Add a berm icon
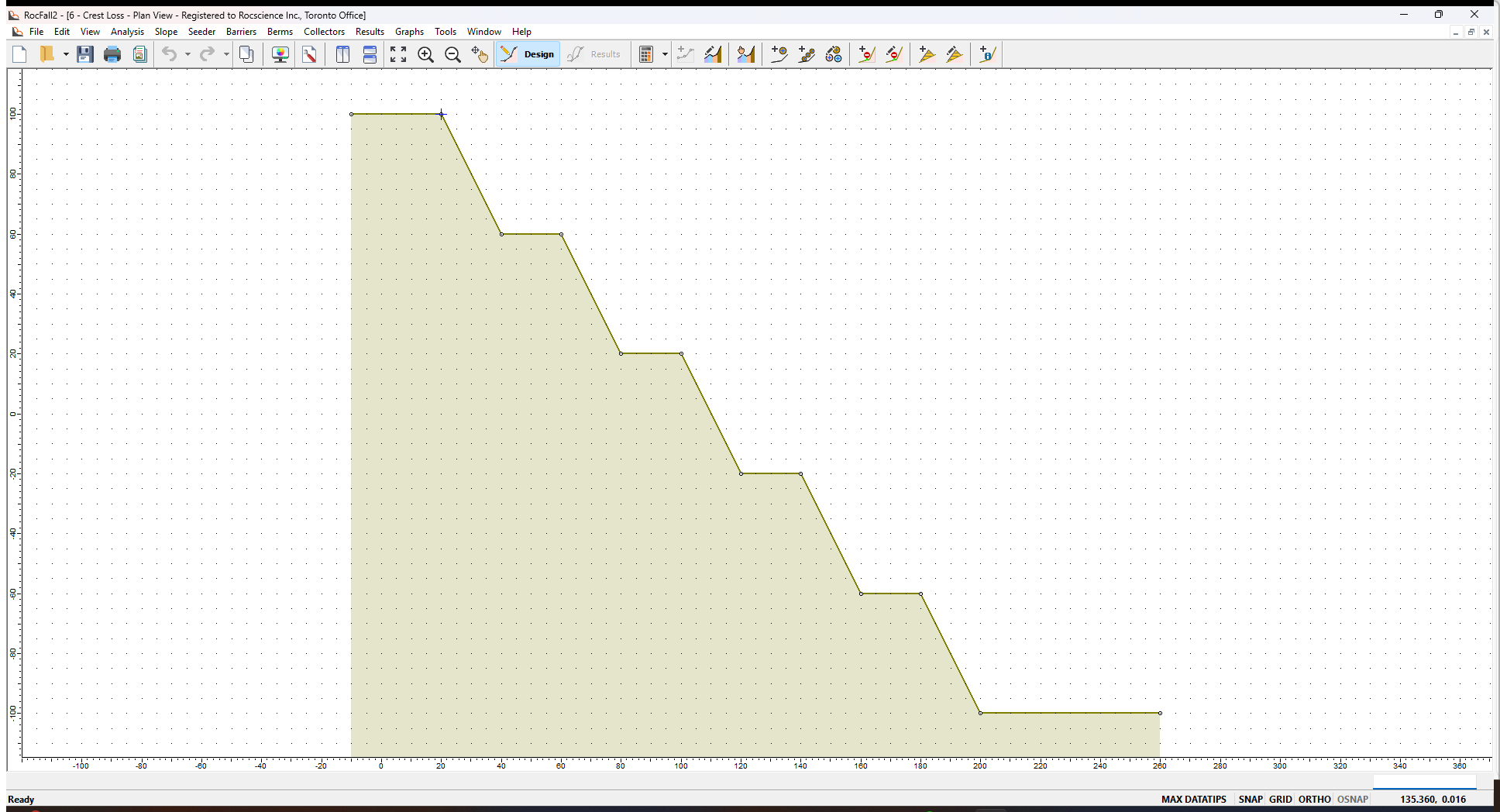Screen dimensions: 1500x812 (927, 54)
